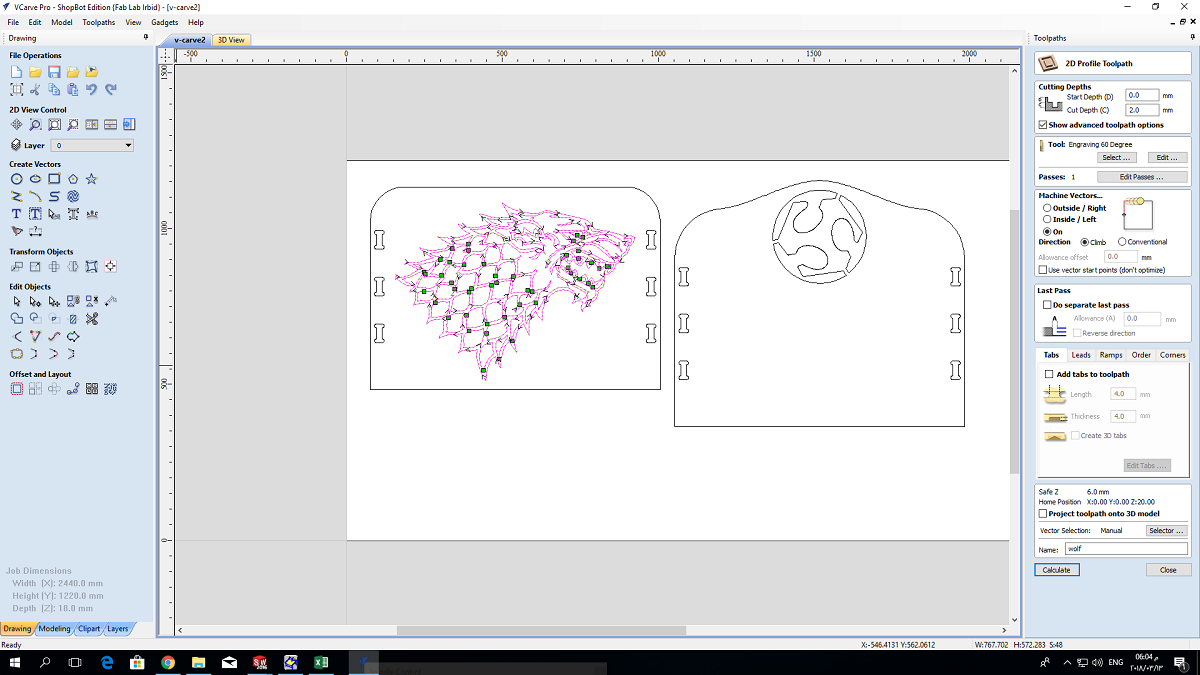
Task: Click the Layer stack icon
Action: (x=16, y=145)
